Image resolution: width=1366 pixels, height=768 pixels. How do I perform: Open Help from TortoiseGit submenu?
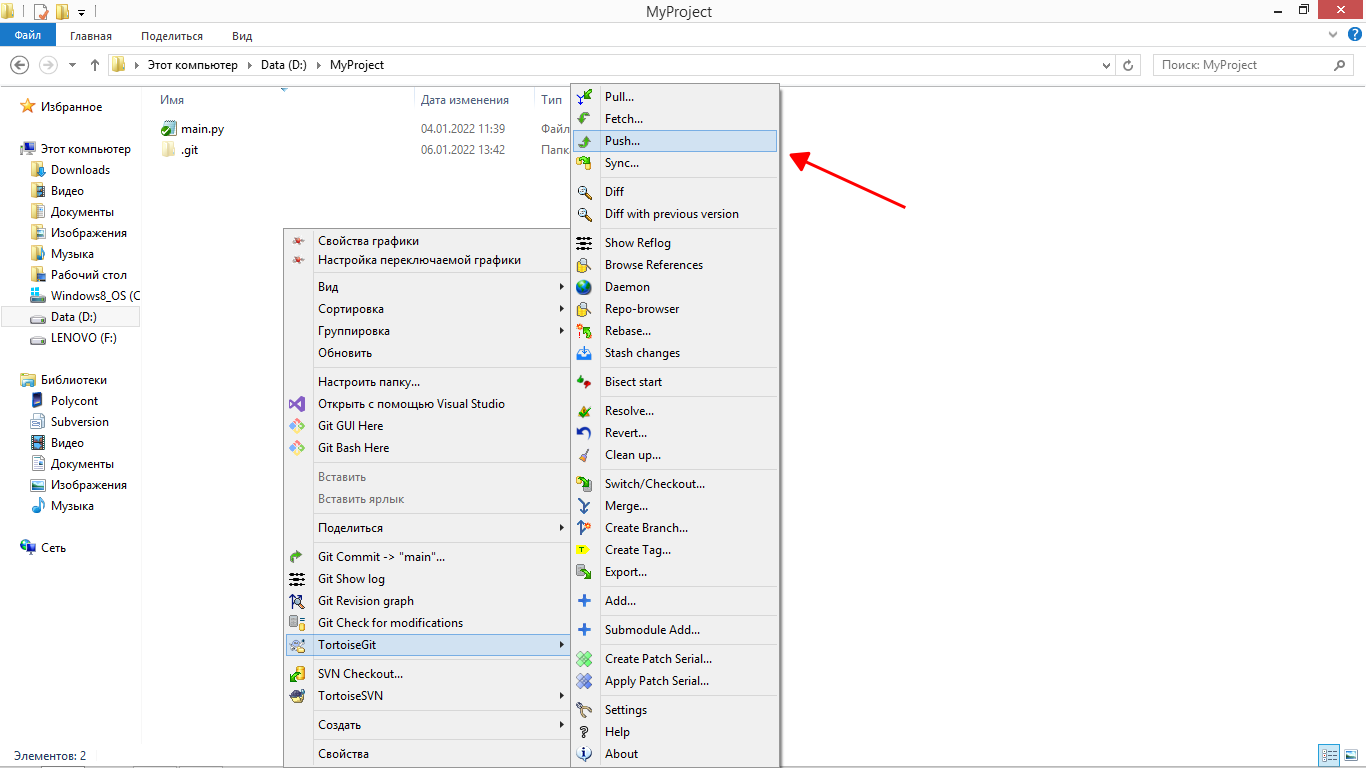[x=674, y=732]
